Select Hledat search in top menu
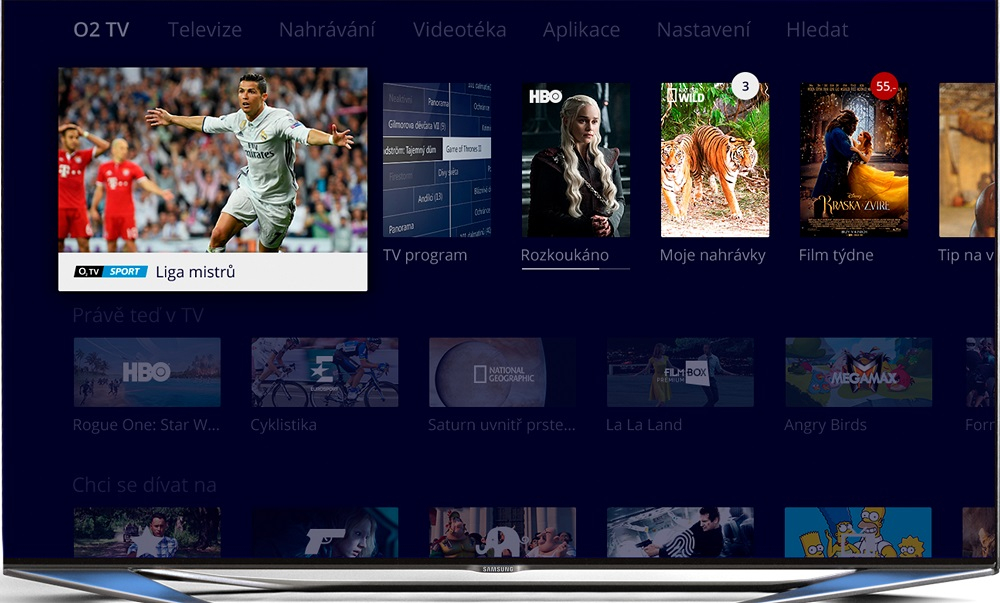The image size is (1000, 603). (x=817, y=30)
